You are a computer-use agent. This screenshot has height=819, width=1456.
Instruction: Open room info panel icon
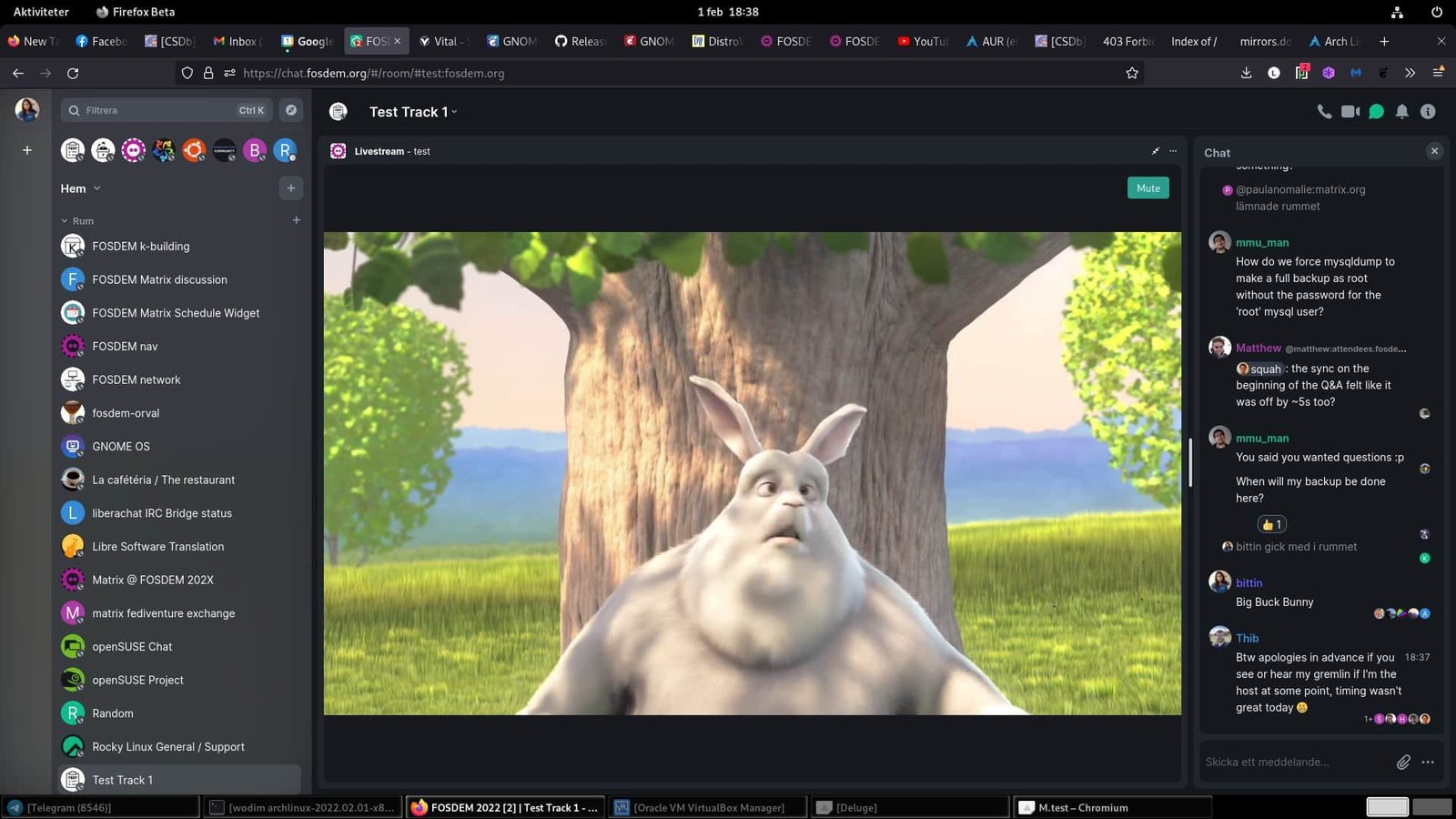[x=1428, y=111]
